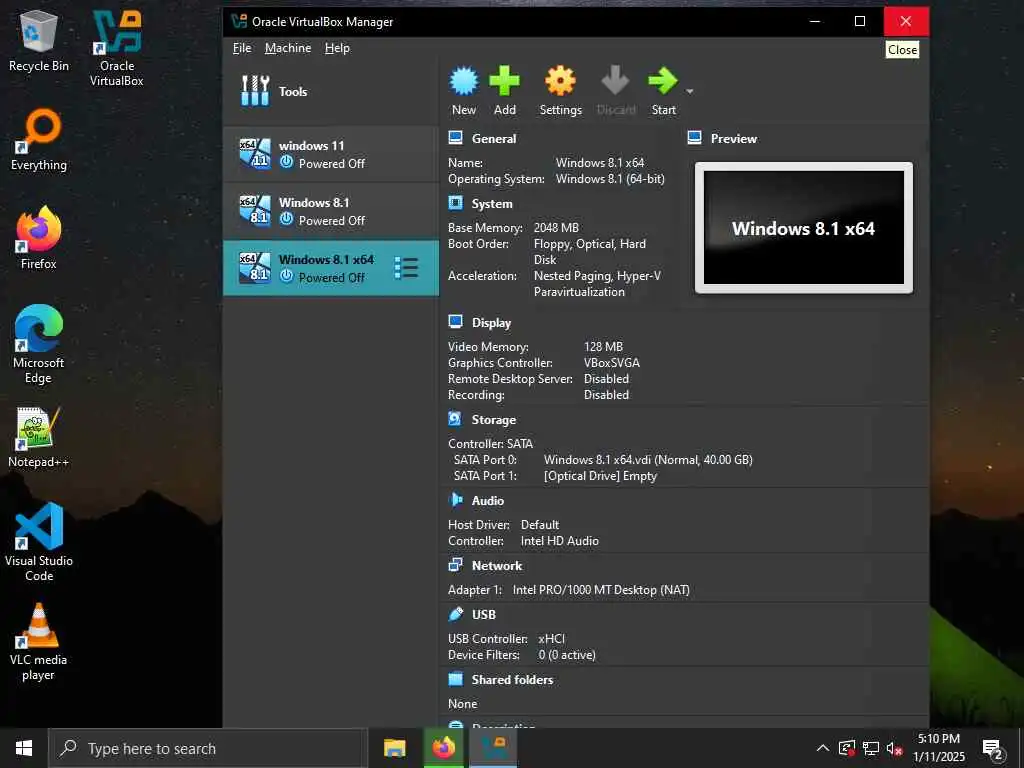This screenshot has width=1024, height=768.
Task: Open Notepad++ desktop shortcut
Action: tap(39, 437)
